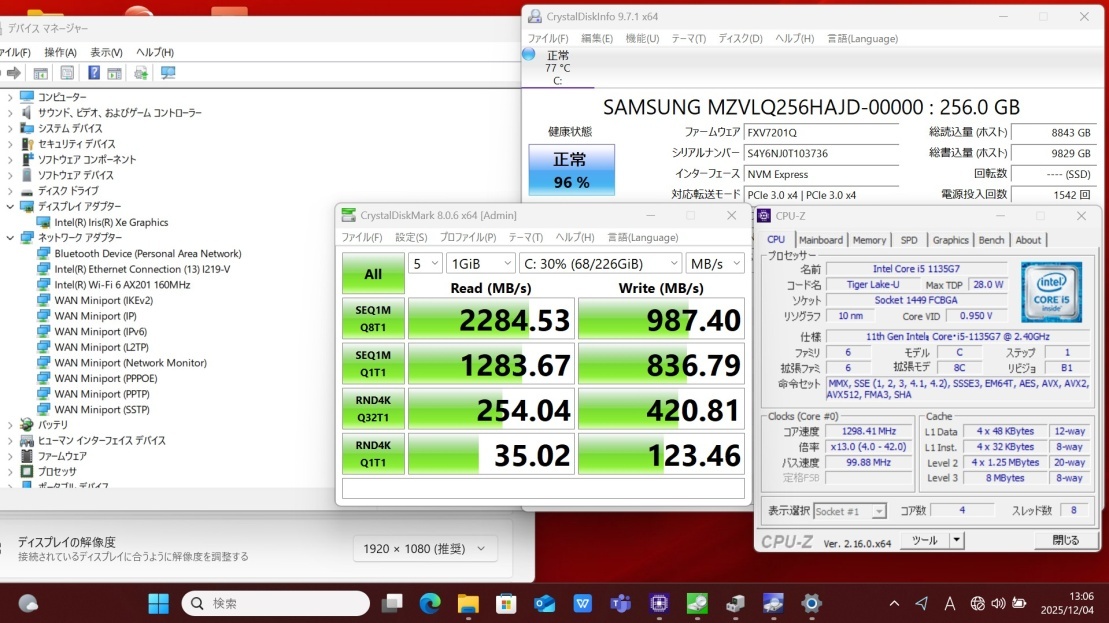Open the display resolution 1920 × 1080 dropdown

425,548
